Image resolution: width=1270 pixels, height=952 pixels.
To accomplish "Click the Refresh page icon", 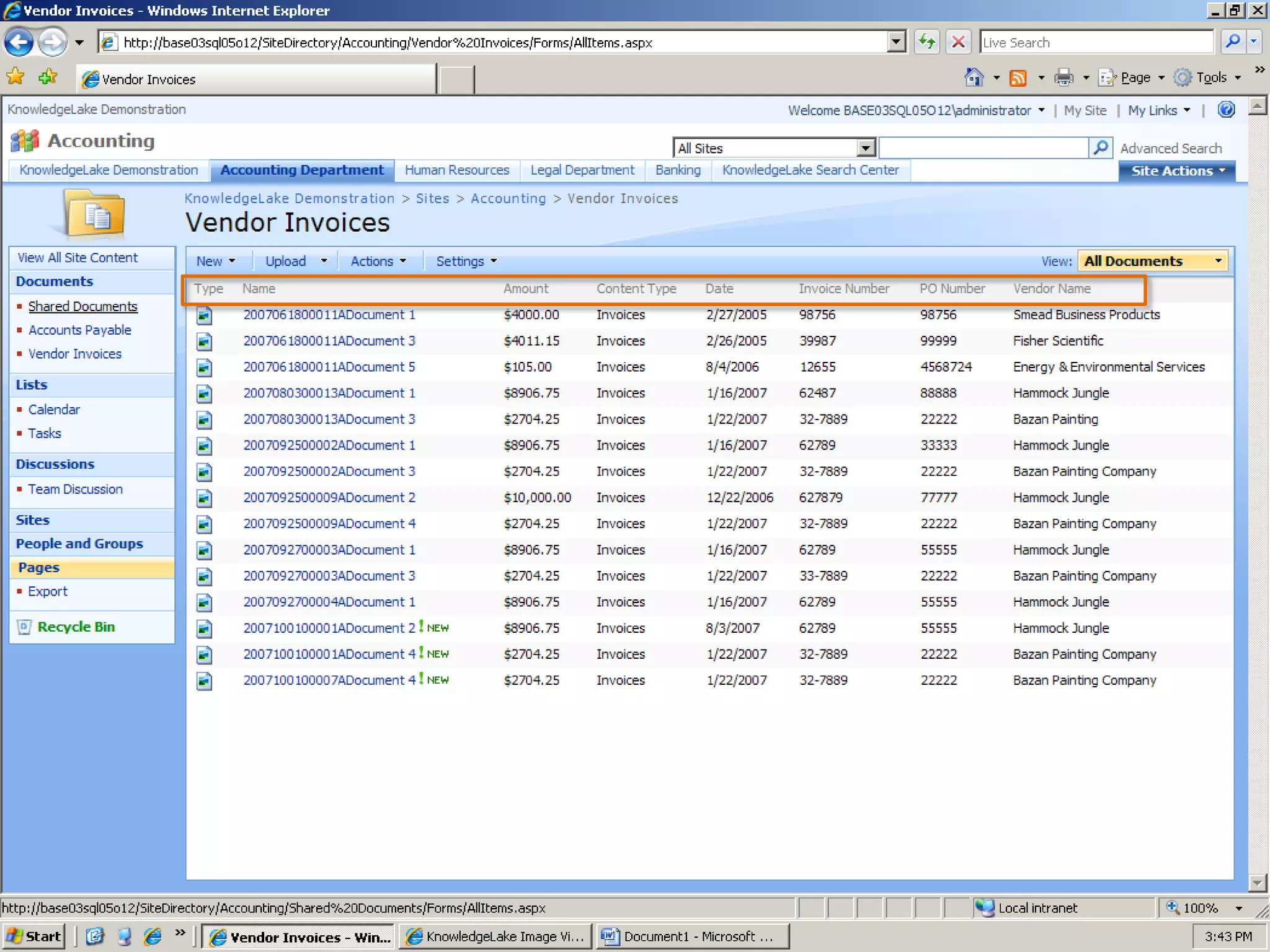I will pos(927,42).
